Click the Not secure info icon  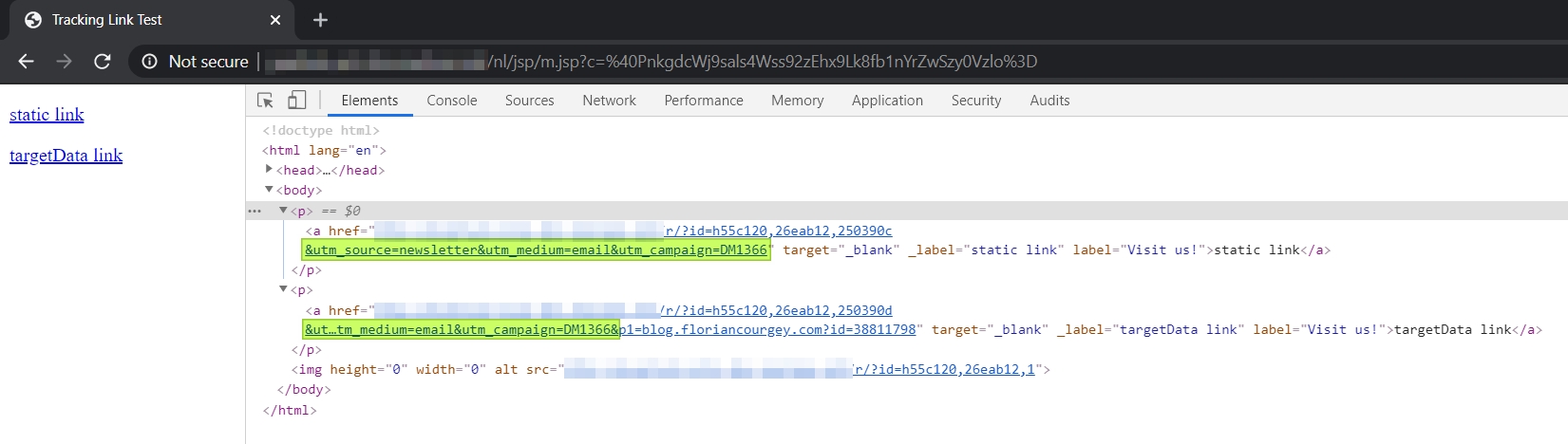(x=149, y=62)
